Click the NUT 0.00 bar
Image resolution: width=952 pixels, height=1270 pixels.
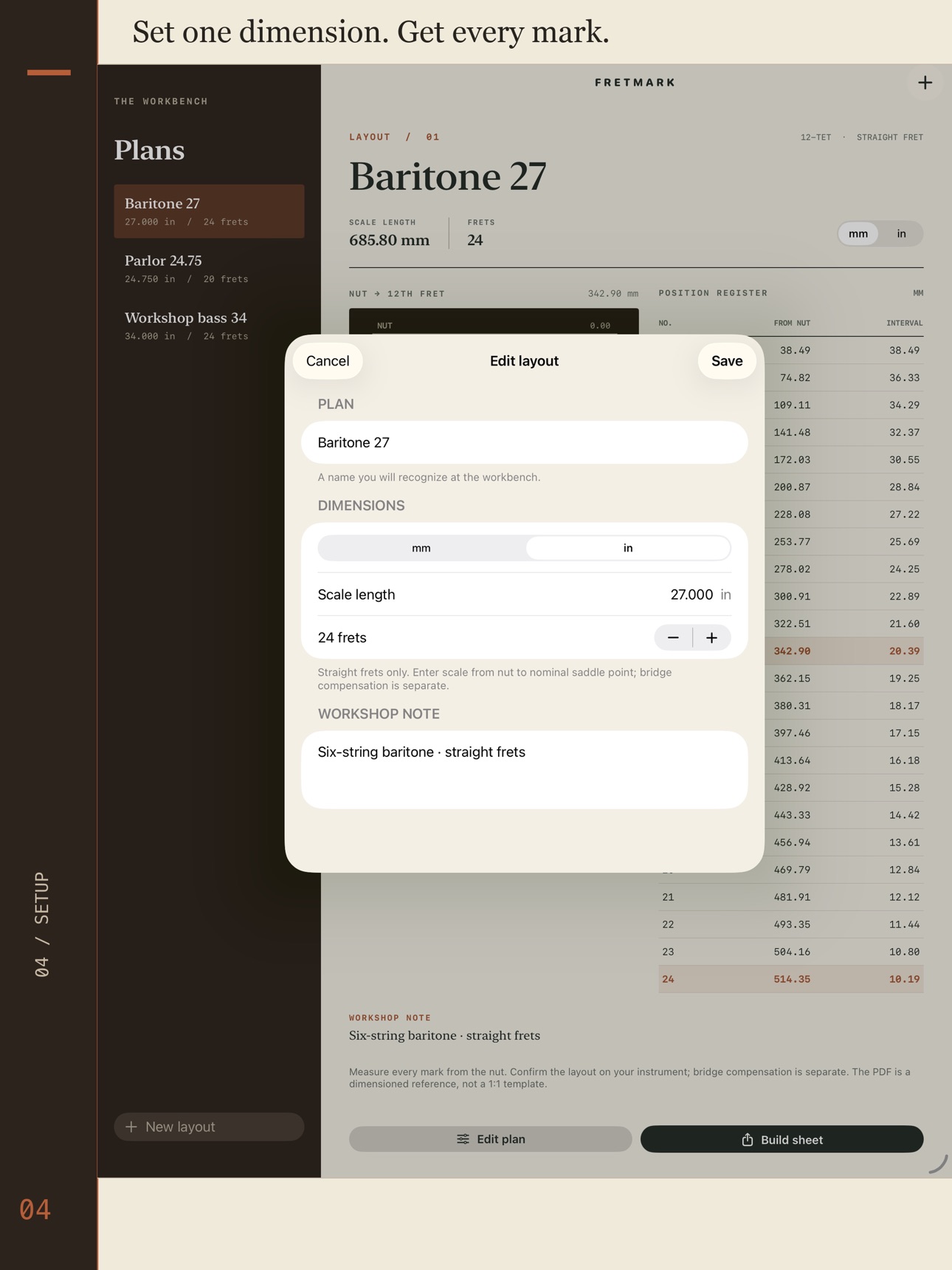click(494, 322)
